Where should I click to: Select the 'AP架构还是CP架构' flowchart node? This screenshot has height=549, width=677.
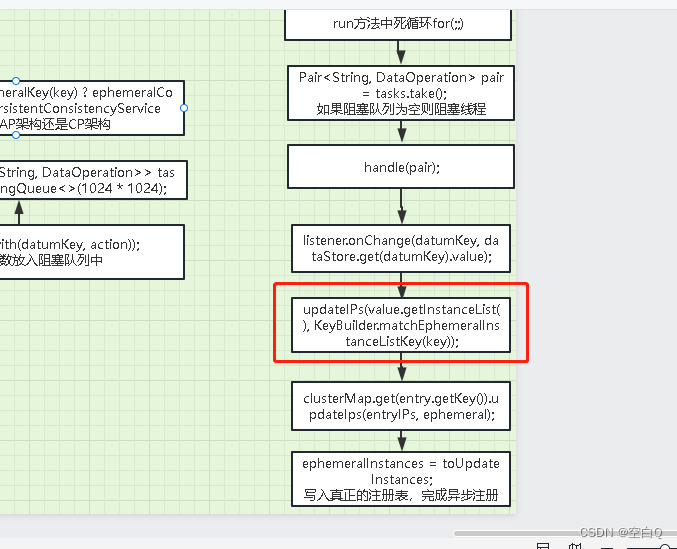(x=92, y=108)
